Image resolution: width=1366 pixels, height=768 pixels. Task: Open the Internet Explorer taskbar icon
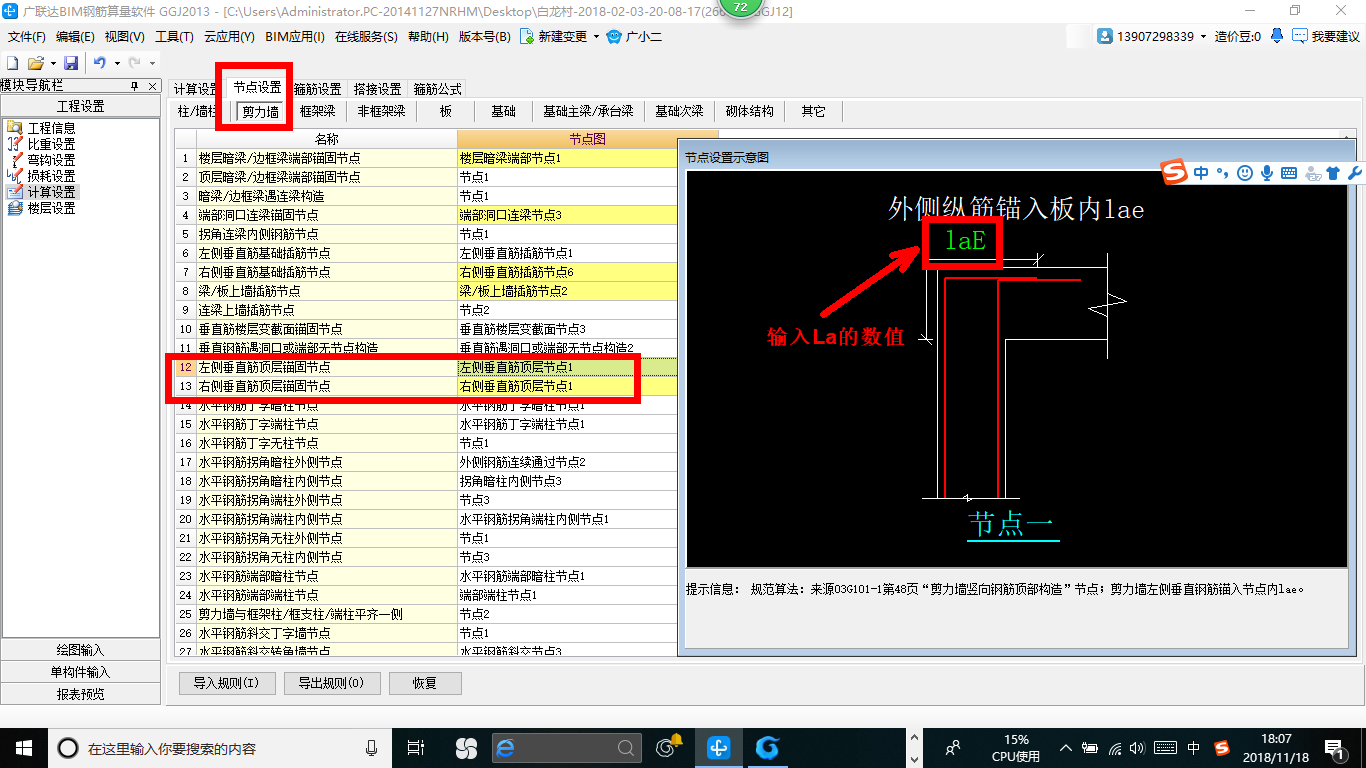coord(505,747)
